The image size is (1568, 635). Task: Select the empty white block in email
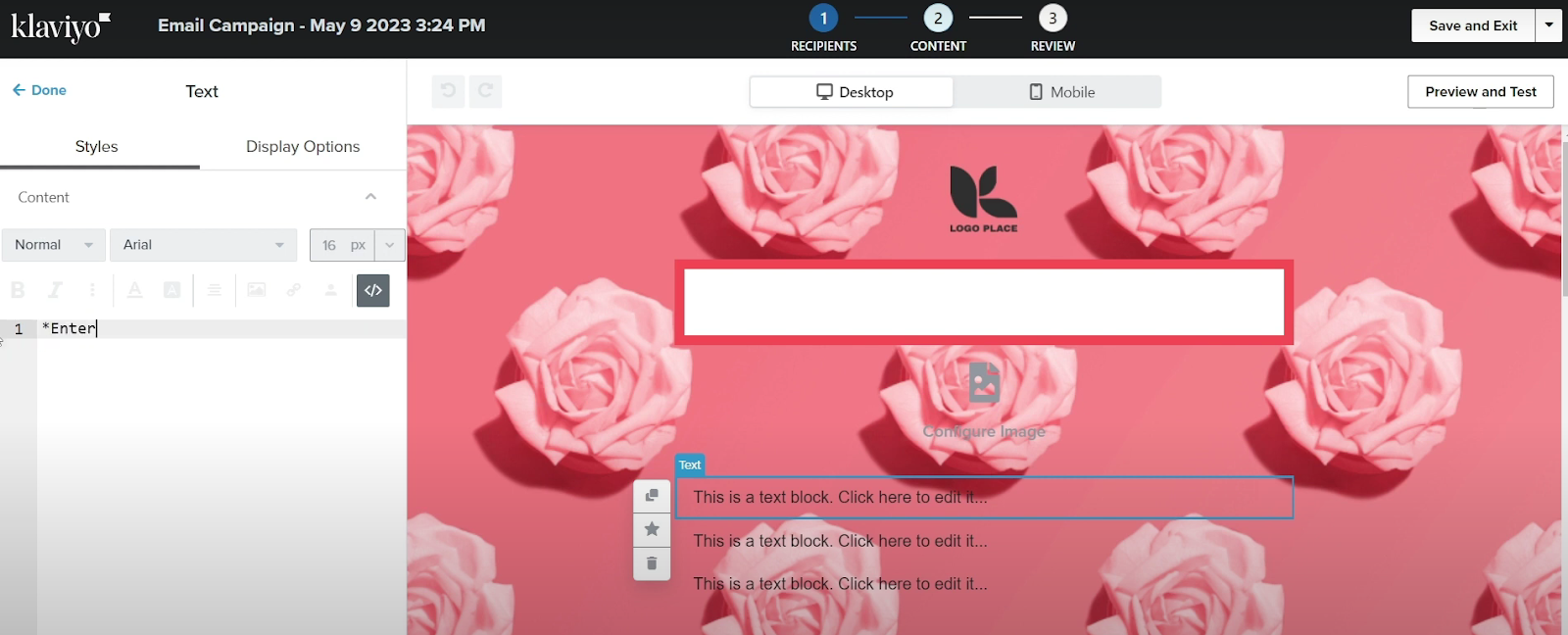[x=984, y=303]
